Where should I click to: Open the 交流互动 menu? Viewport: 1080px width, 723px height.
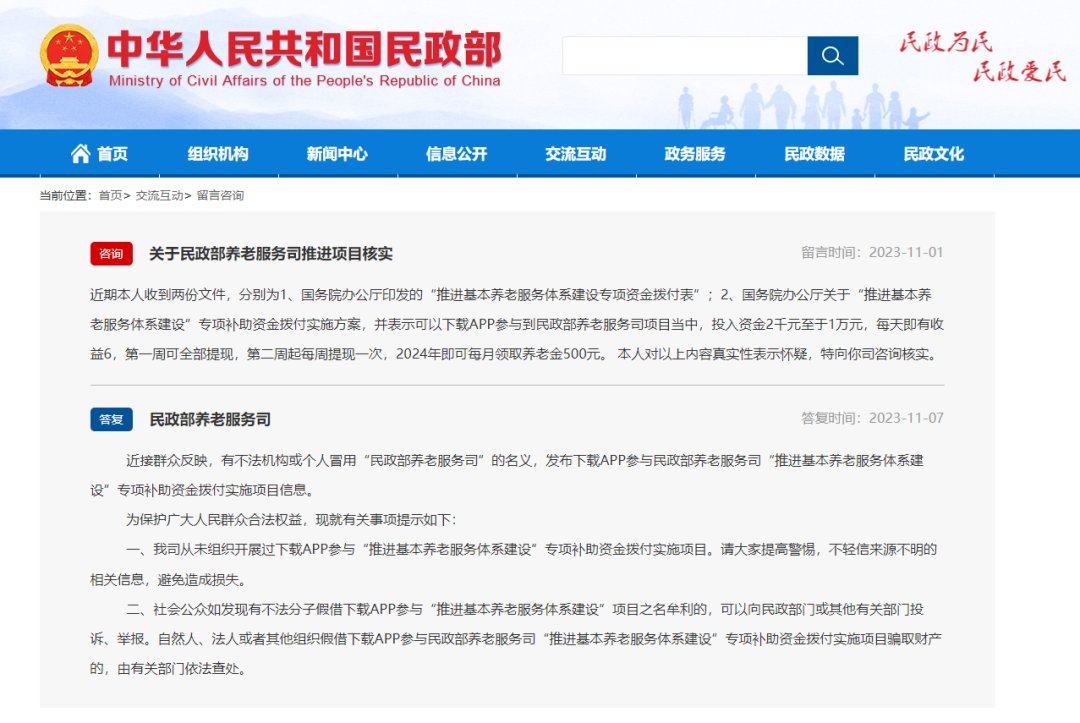pyautogui.click(x=576, y=154)
